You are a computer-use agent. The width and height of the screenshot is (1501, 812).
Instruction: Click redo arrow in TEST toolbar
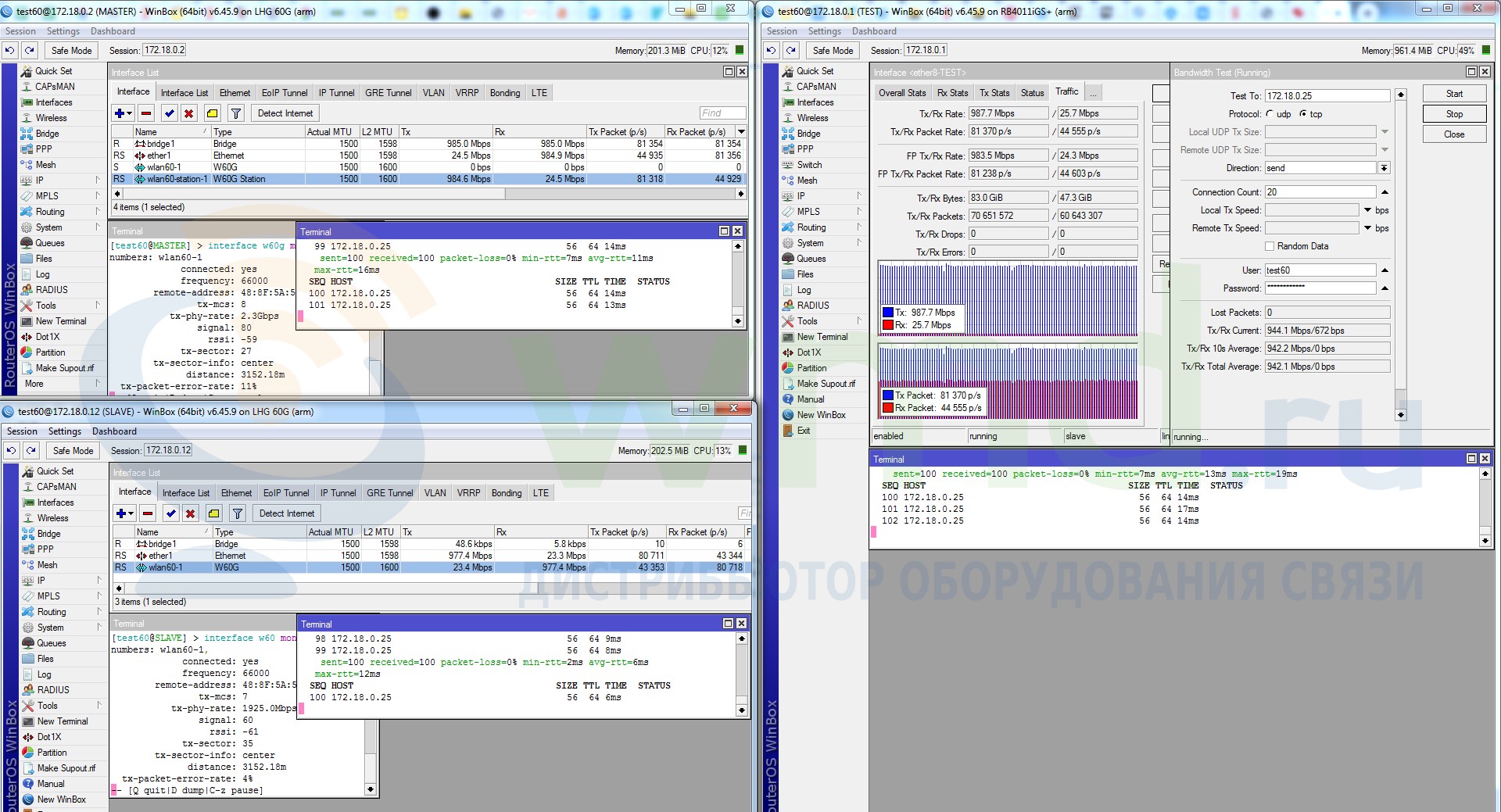tap(791, 50)
